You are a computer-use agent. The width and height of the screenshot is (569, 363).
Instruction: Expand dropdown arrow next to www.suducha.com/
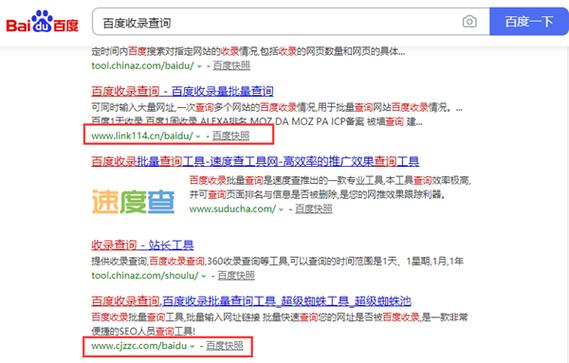(x=281, y=209)
